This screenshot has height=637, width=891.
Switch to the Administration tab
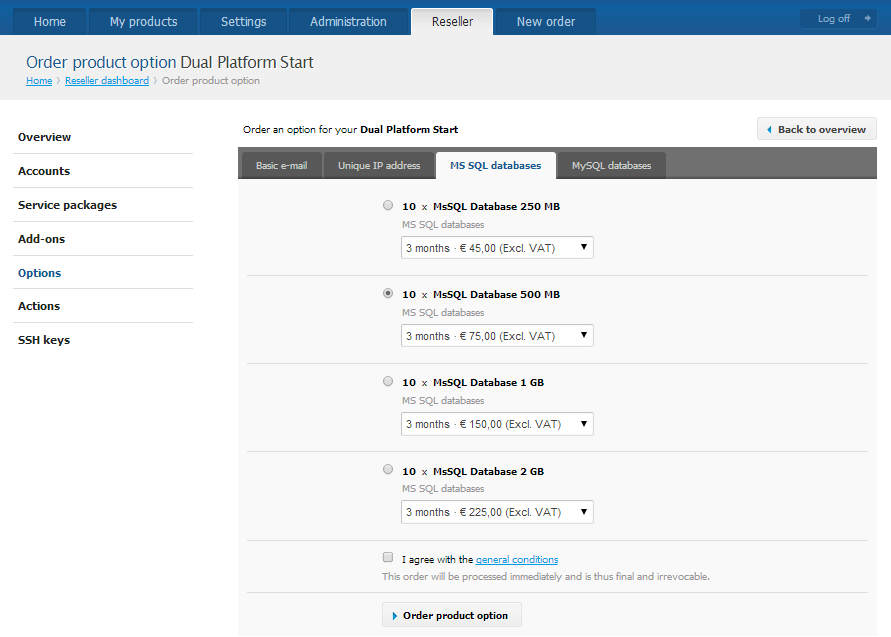pos(348,22)
